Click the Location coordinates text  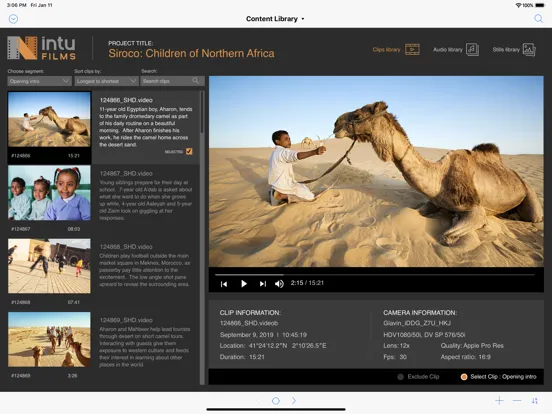[x=273, y=346]
